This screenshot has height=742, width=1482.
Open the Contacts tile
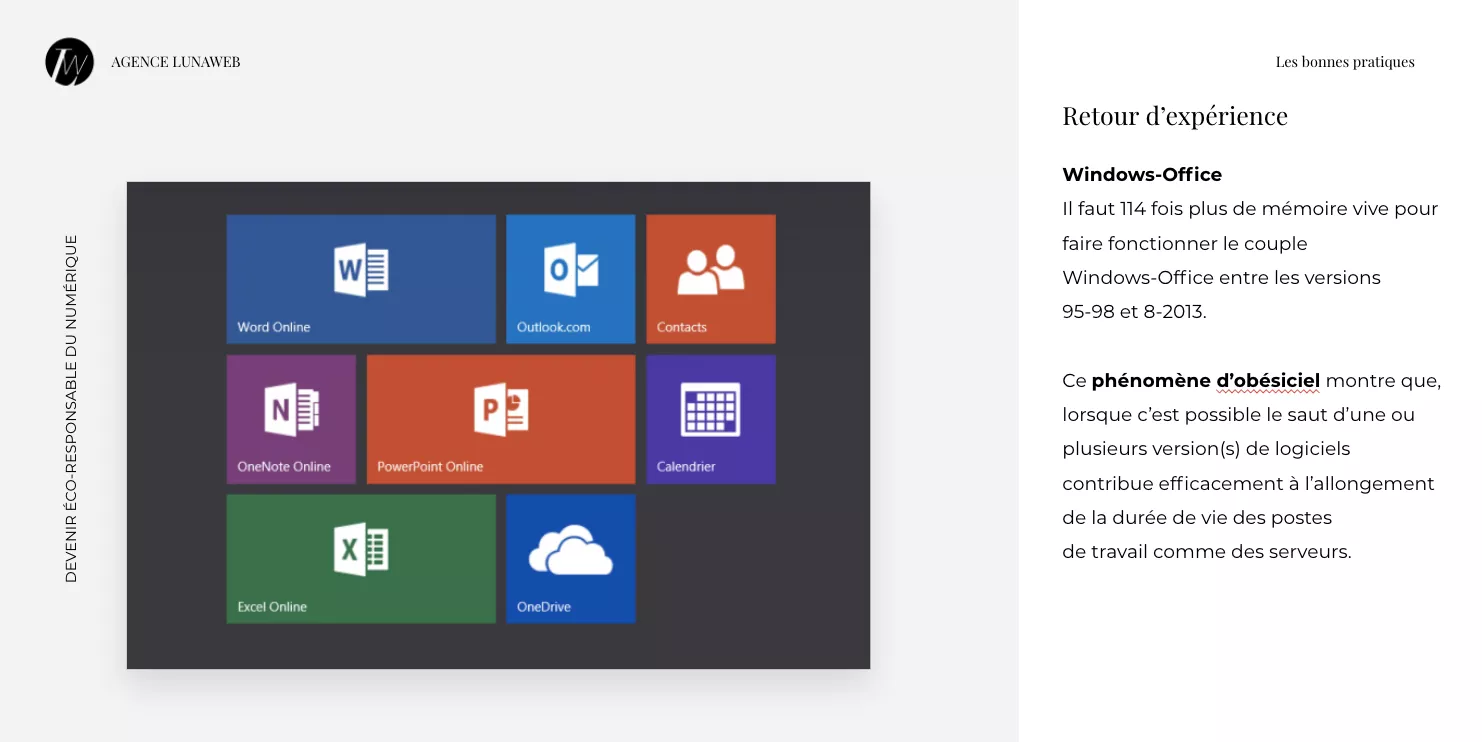click(711, 279)
